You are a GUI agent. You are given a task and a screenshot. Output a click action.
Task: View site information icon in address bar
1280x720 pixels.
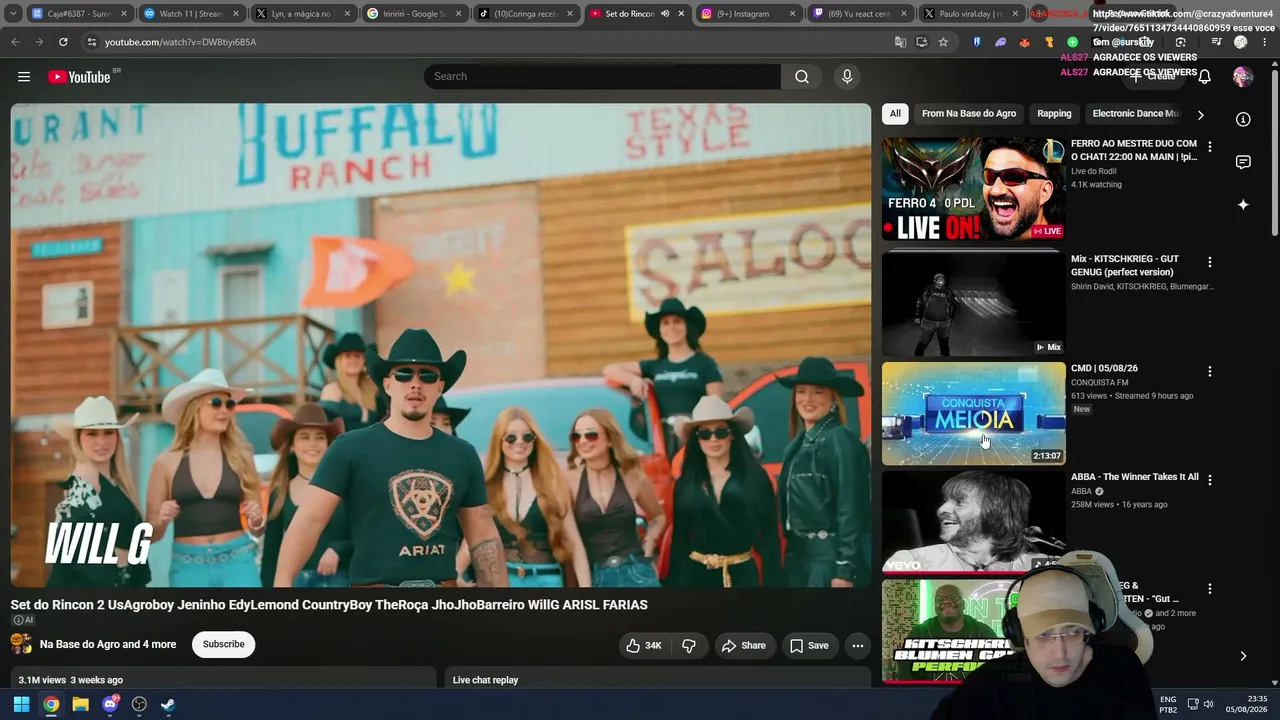tap(91, 42)
